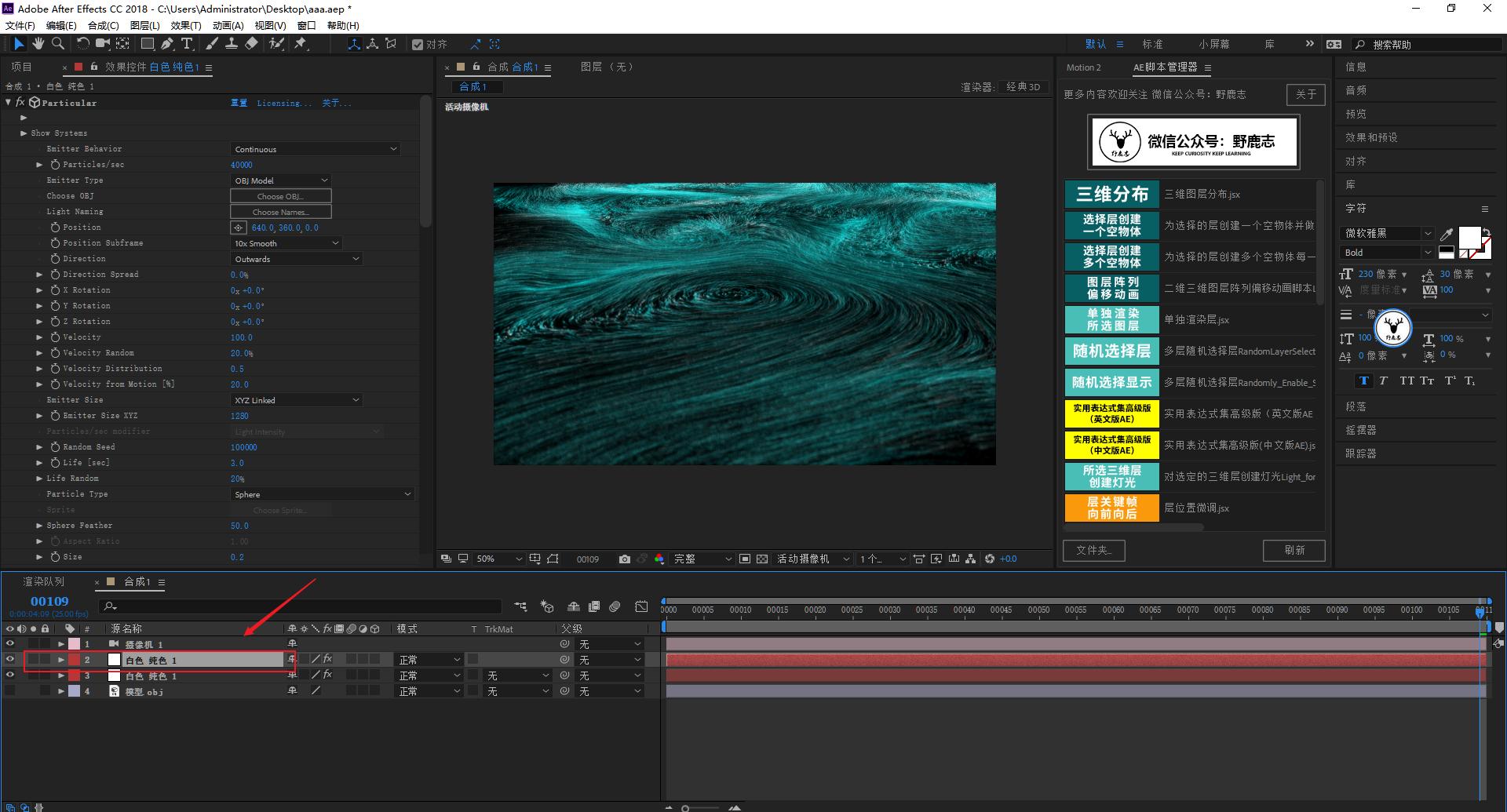Expand the Velocity property
This screenshot has height=812, width=1507.
click(39, 337)
